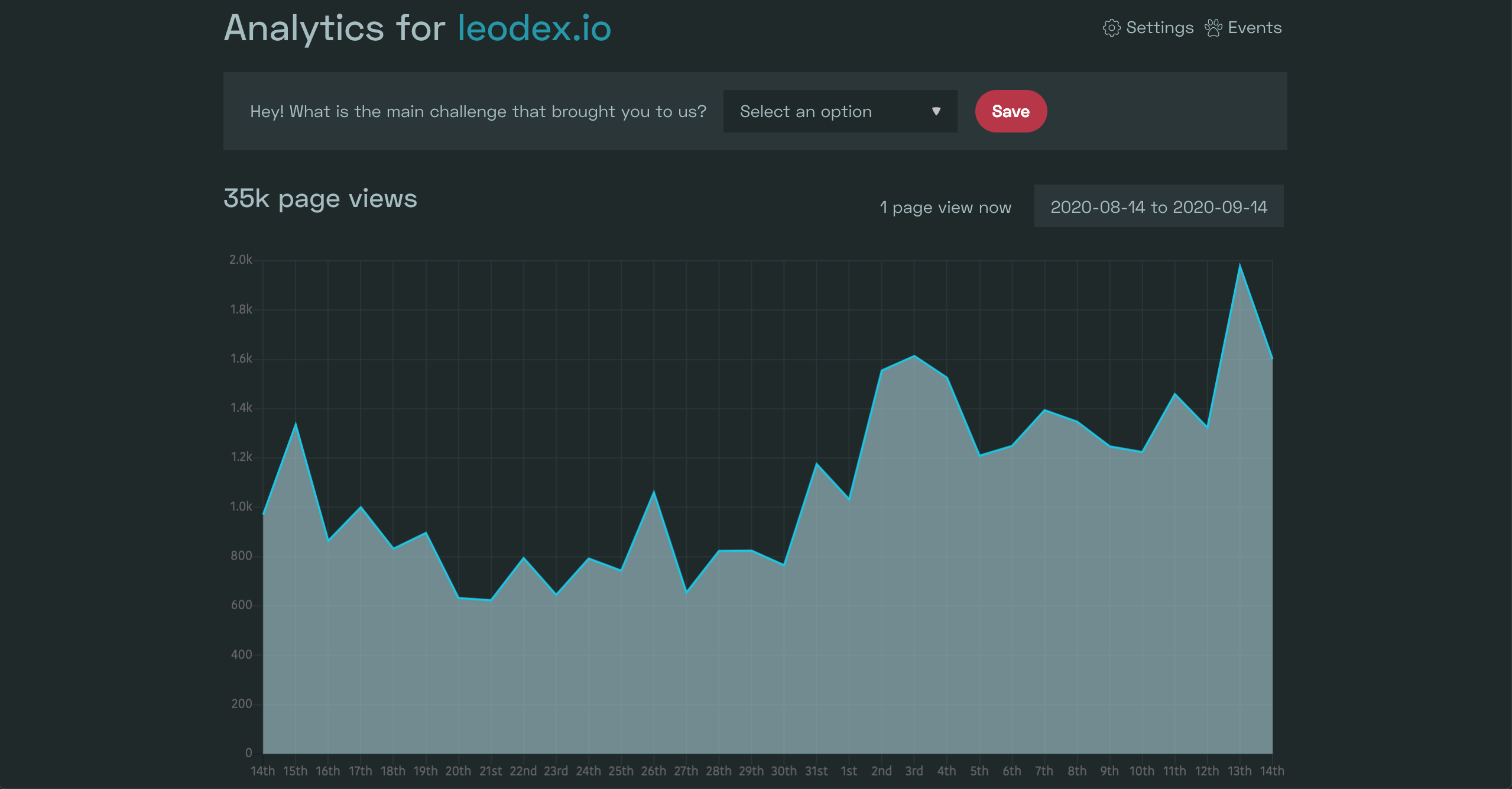Click the '31st' x-axis label
Screen dimensions: 1512x789
(816, 771)
